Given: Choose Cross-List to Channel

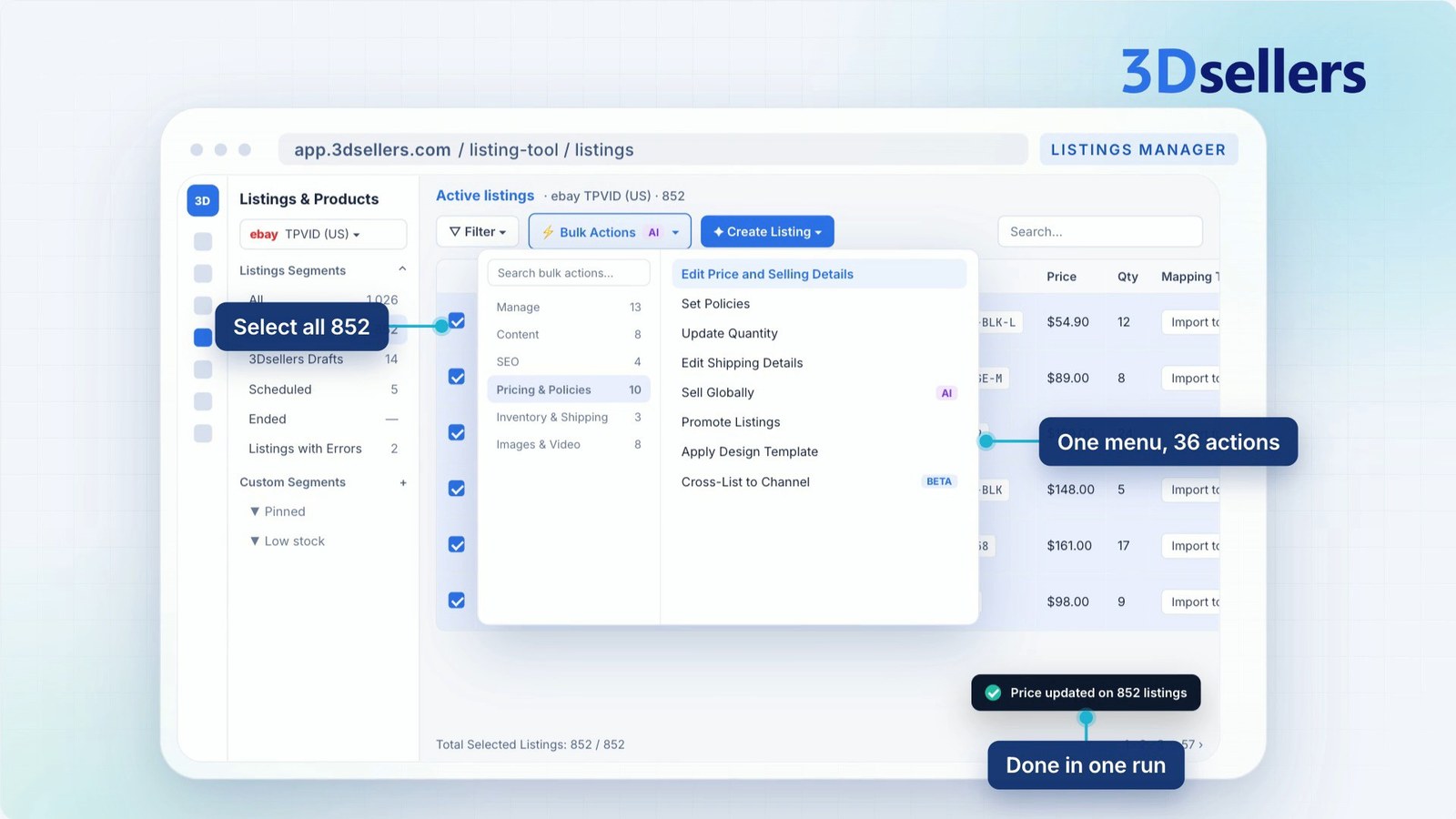Looking at the screenshot, I should [x=819, y=482].
